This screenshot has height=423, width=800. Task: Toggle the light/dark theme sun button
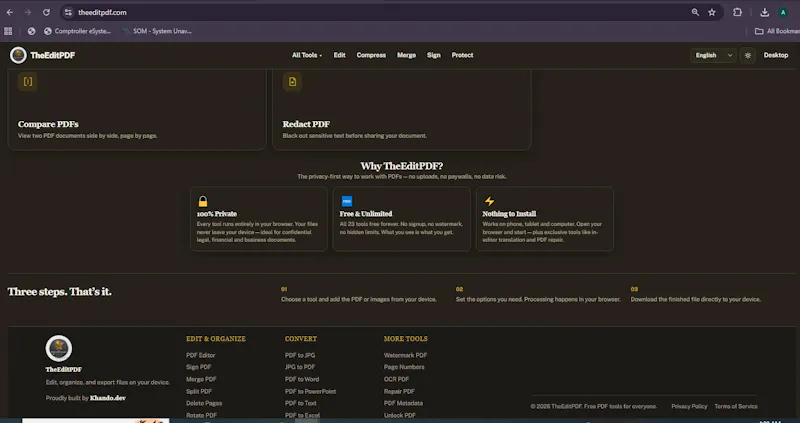point(748,55)
